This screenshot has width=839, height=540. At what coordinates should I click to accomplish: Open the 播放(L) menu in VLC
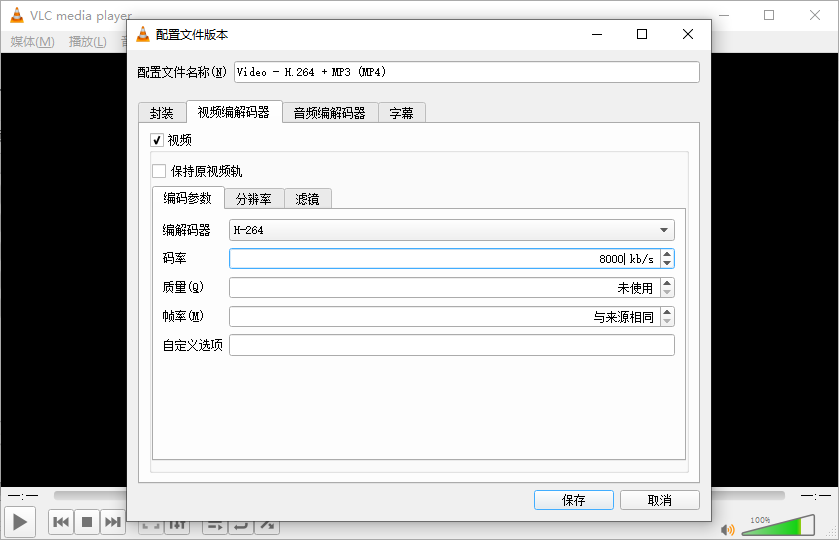(x=88, y=41)
